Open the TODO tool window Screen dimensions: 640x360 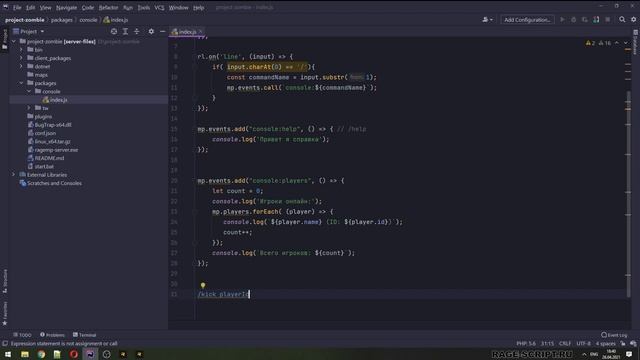pos(22,335)
